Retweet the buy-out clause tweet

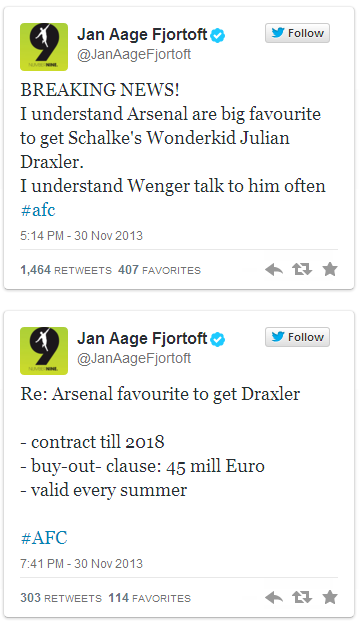point(302,598)
